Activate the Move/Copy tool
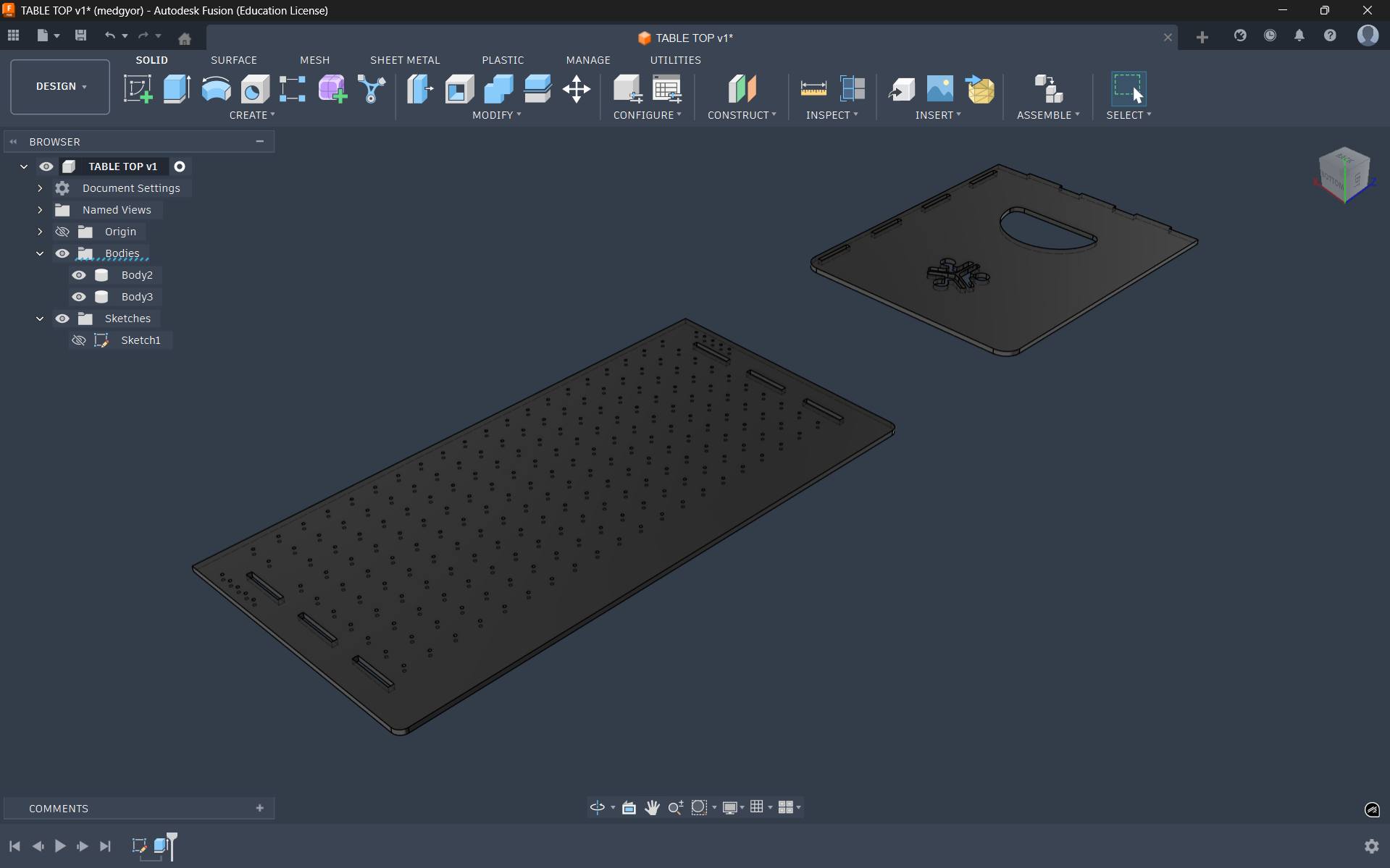This screenshot has width=1390, height=868. (577, 89)
